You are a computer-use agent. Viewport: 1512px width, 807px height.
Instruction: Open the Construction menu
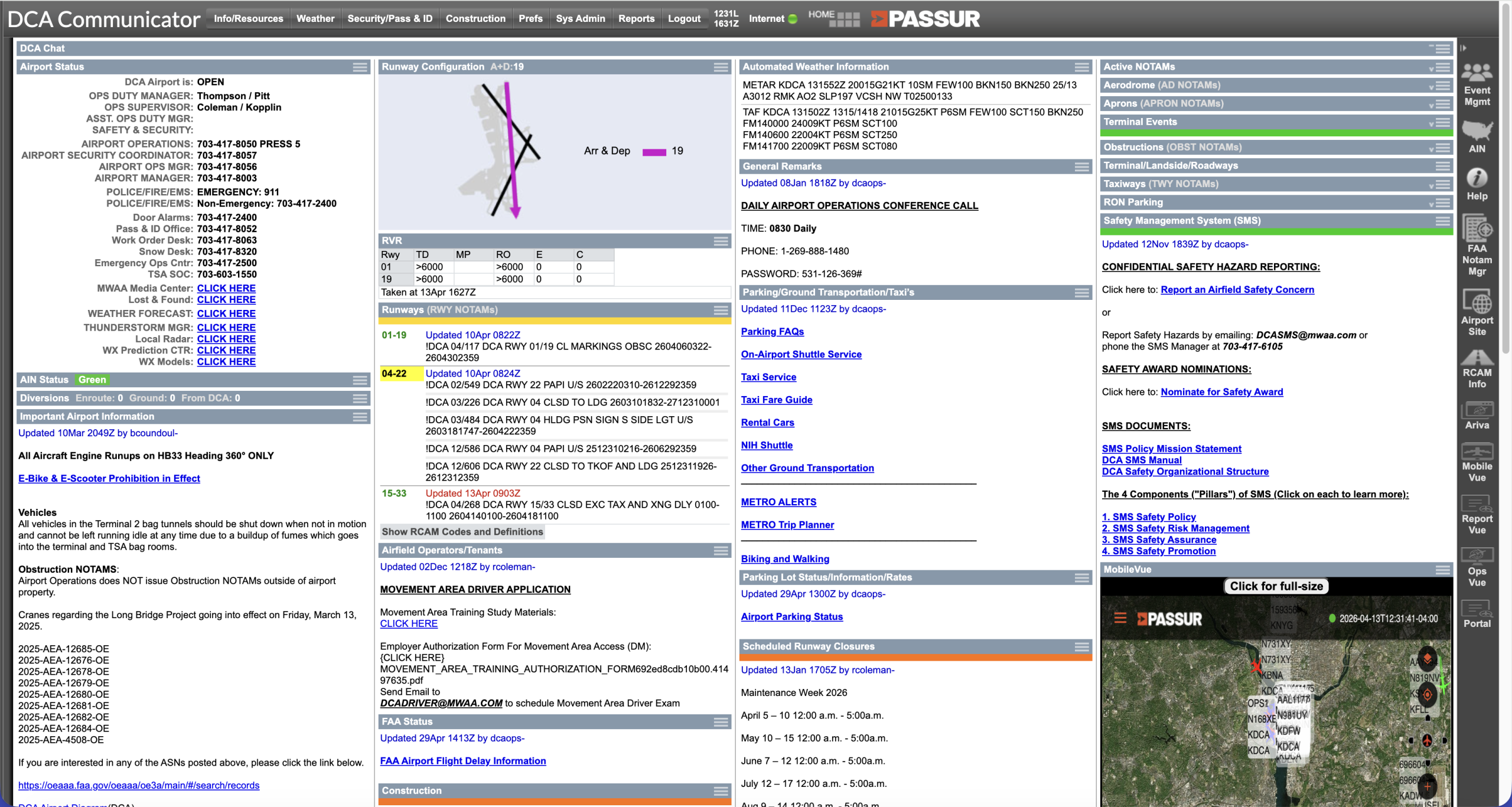coord(475,19)
